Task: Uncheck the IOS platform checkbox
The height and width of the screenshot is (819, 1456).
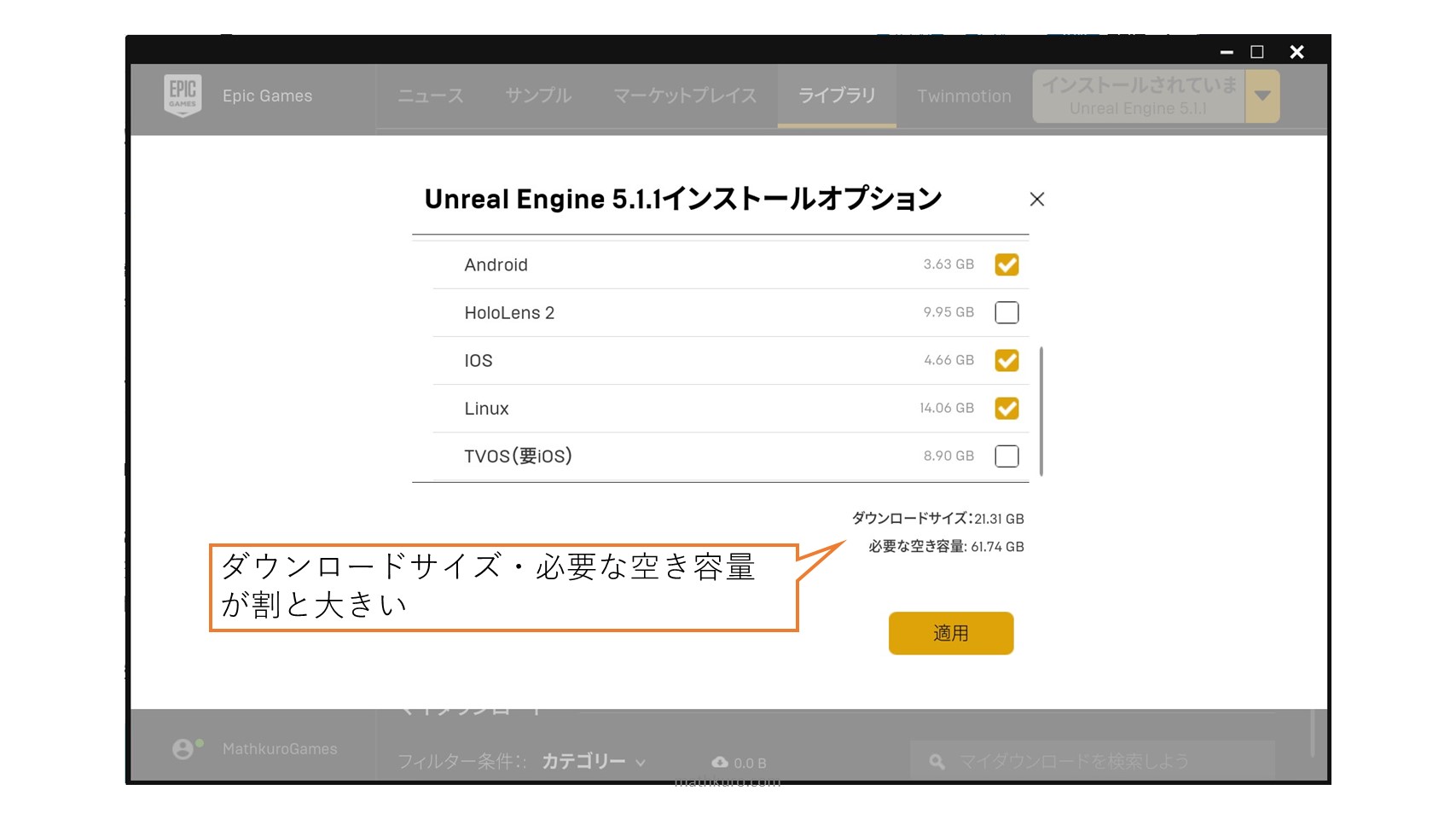Action: 1006,360
